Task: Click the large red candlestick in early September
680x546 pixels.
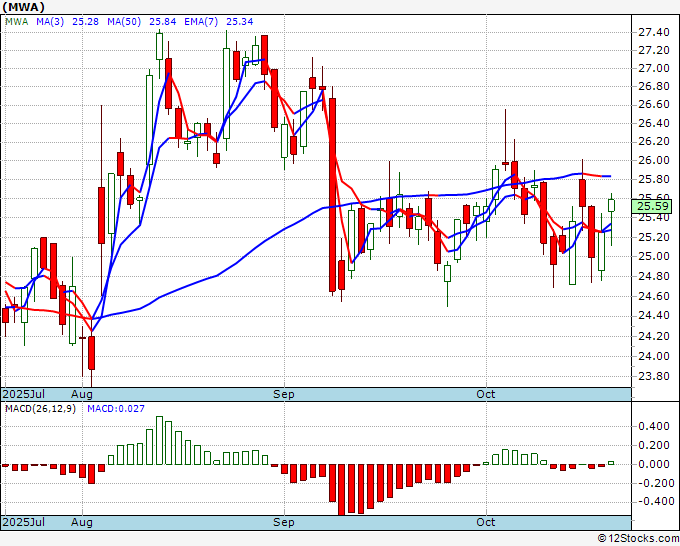Action: 332,195
